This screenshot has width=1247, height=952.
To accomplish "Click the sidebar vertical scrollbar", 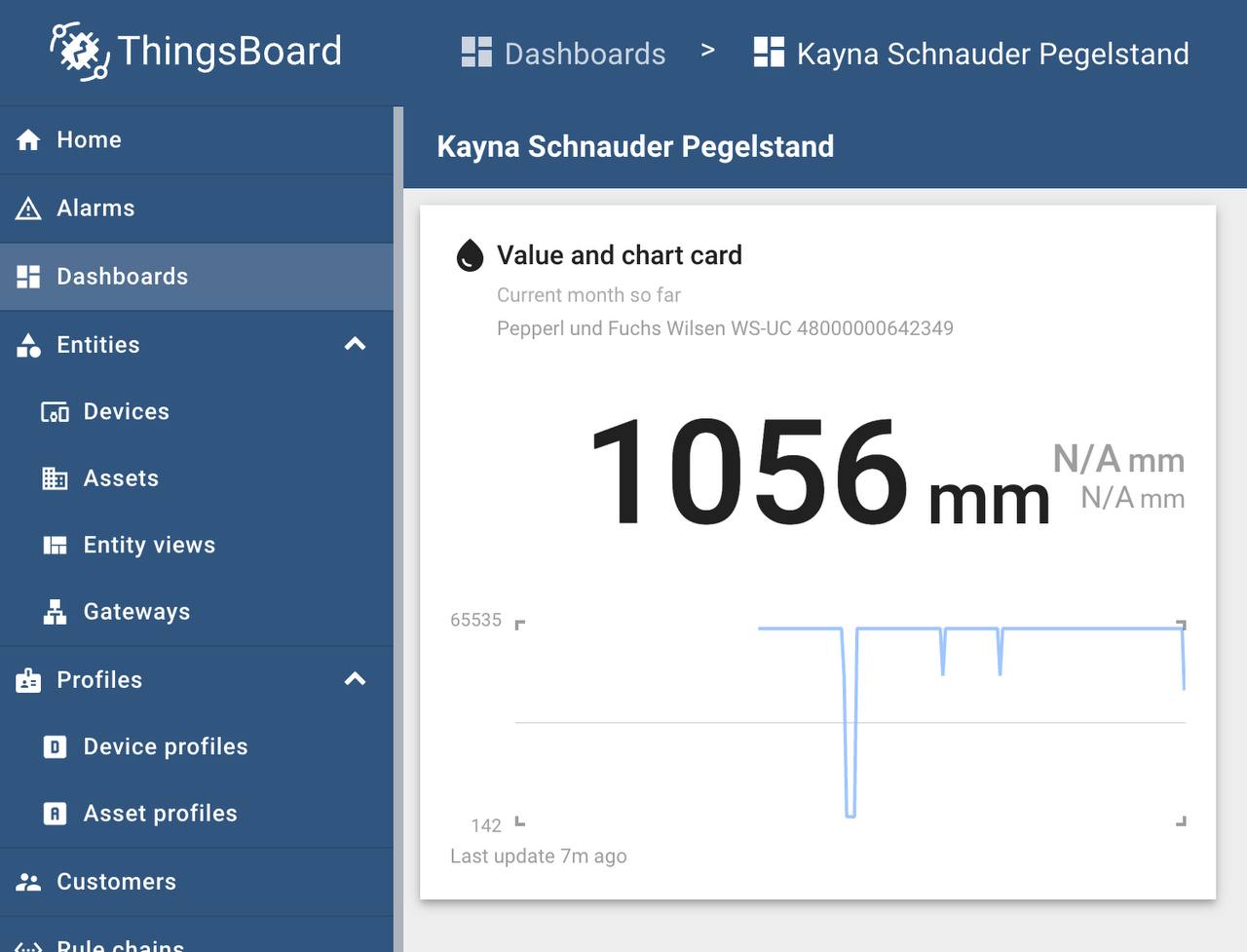I will [398, 529].
